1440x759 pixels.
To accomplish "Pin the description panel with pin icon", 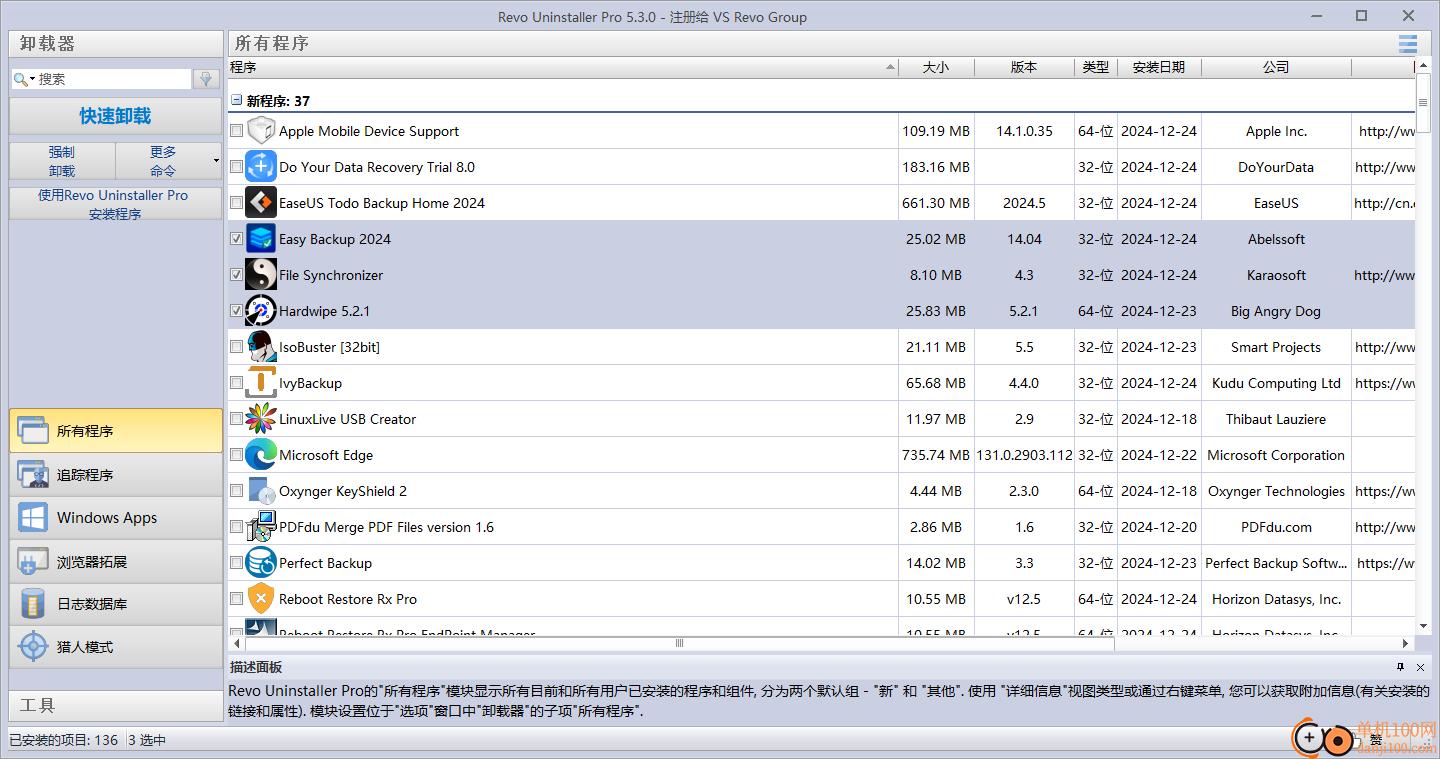I will point(1401,667).
